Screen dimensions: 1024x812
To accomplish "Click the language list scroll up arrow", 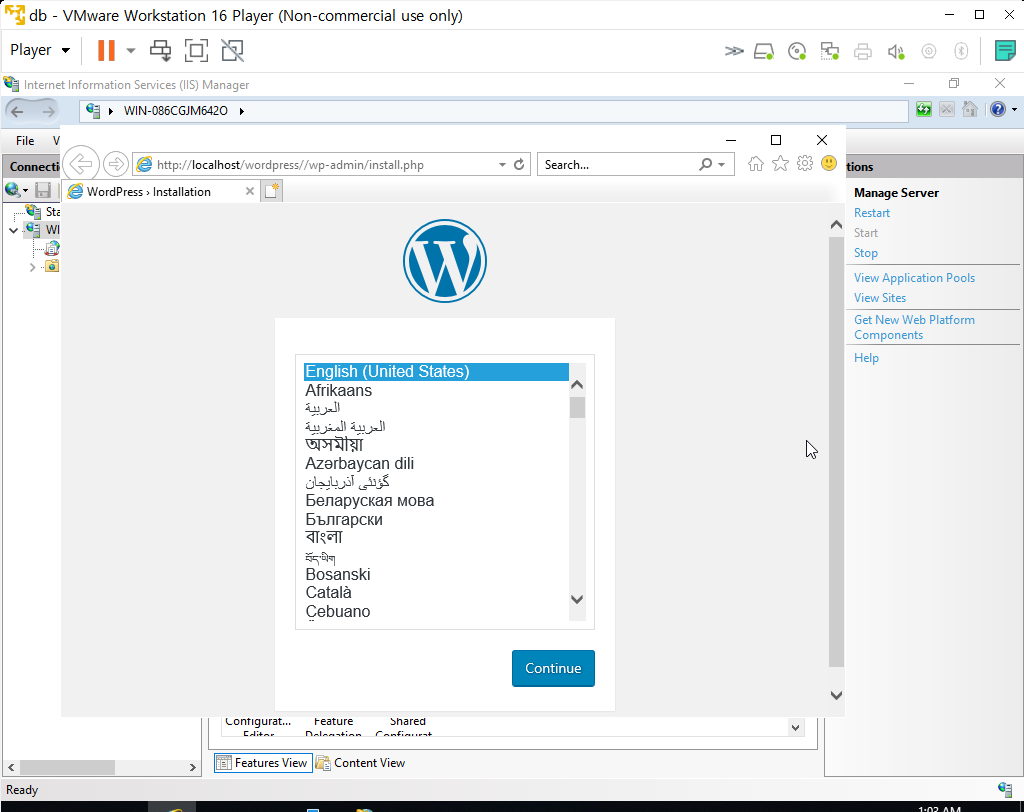I will tap(577, 385).
